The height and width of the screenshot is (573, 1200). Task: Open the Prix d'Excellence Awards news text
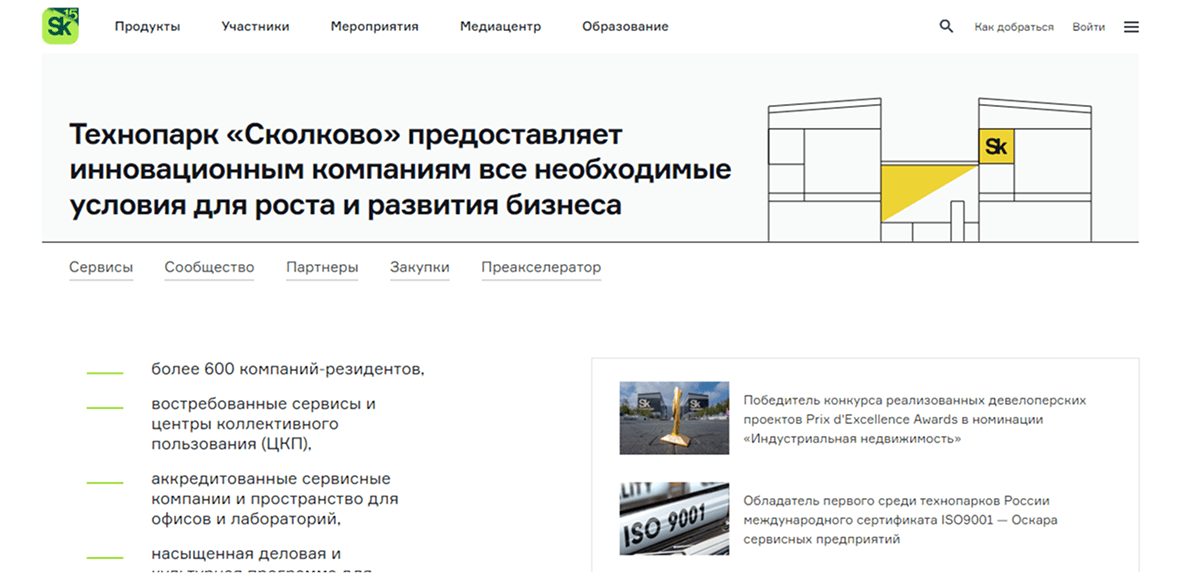[x=914, y=419]
